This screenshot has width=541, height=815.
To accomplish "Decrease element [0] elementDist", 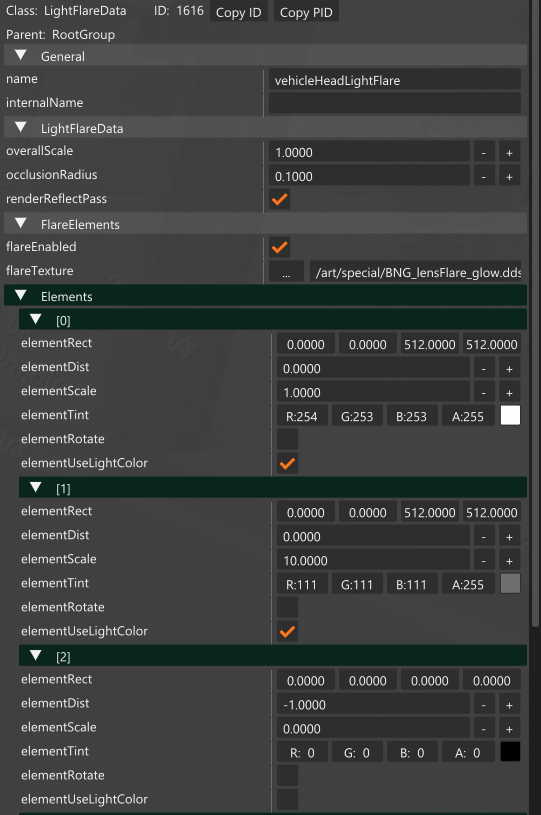I will click(x=484, y=368).
